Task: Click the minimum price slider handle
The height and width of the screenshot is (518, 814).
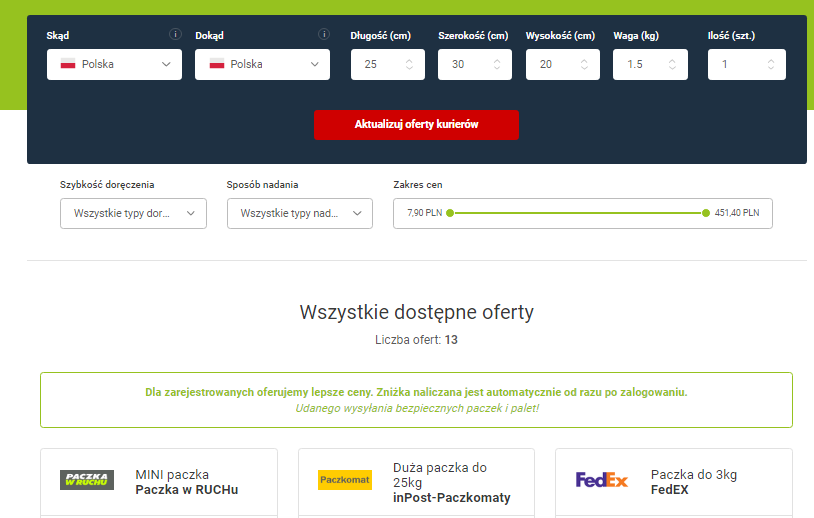Action: pos(450,213)
